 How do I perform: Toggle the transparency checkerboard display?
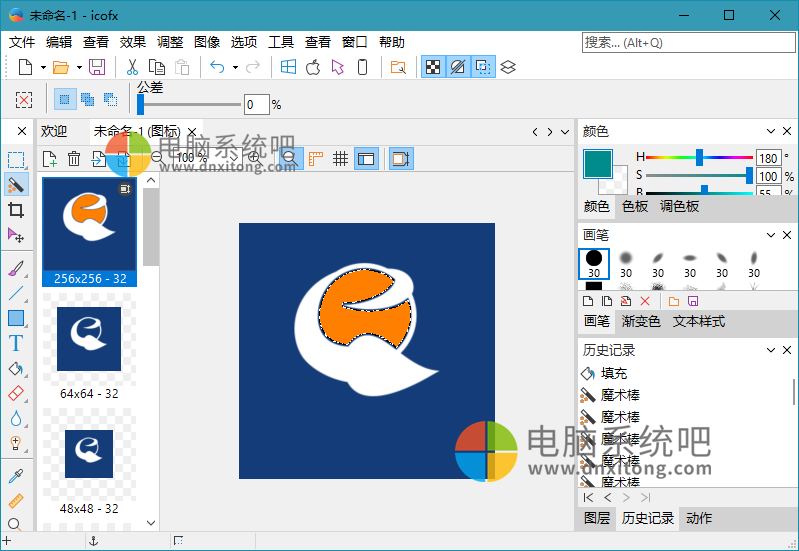pos(433,67)
